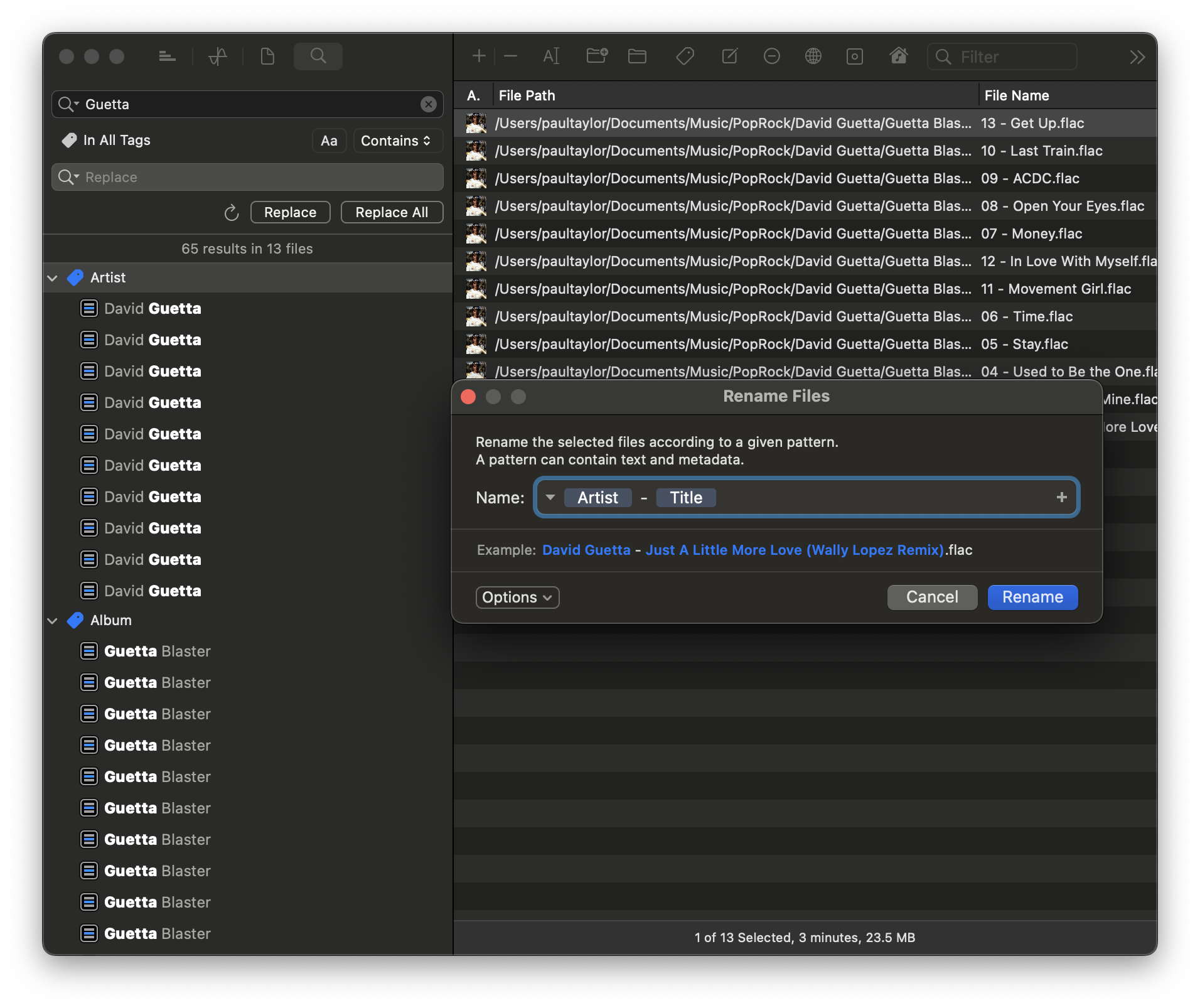Click the artwork target square icon
The height and width of the screenshot is (1008, 1200).
point(855,56)
